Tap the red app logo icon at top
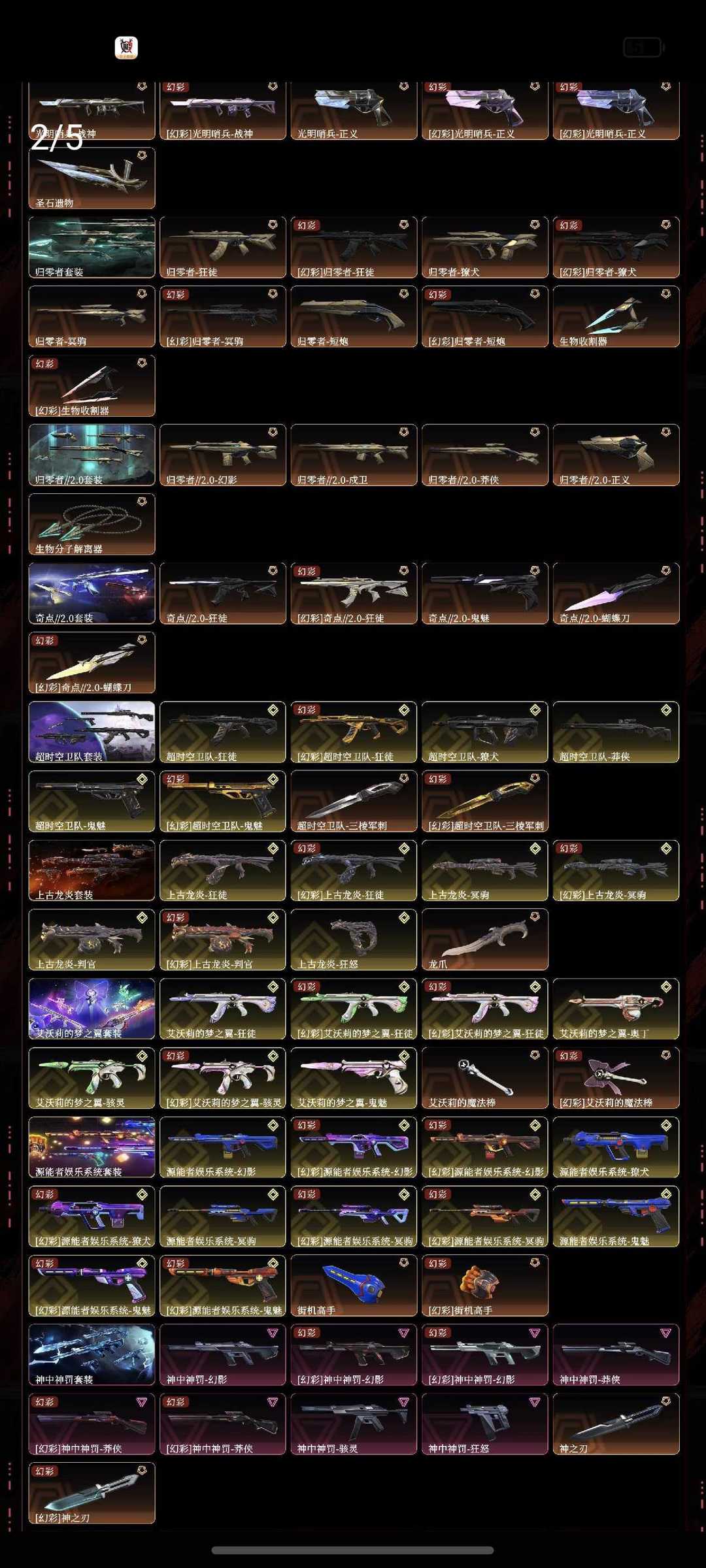 (x=126, y=48)
